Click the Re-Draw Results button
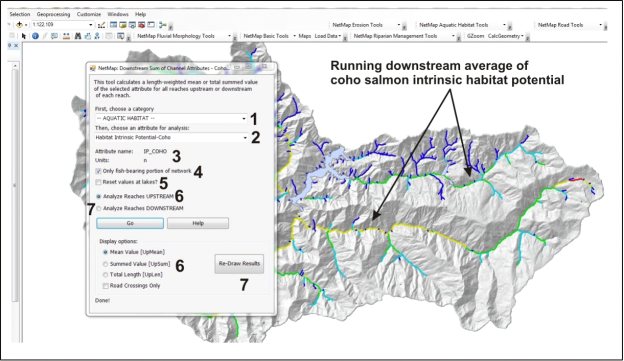 [x=239, y=263]
